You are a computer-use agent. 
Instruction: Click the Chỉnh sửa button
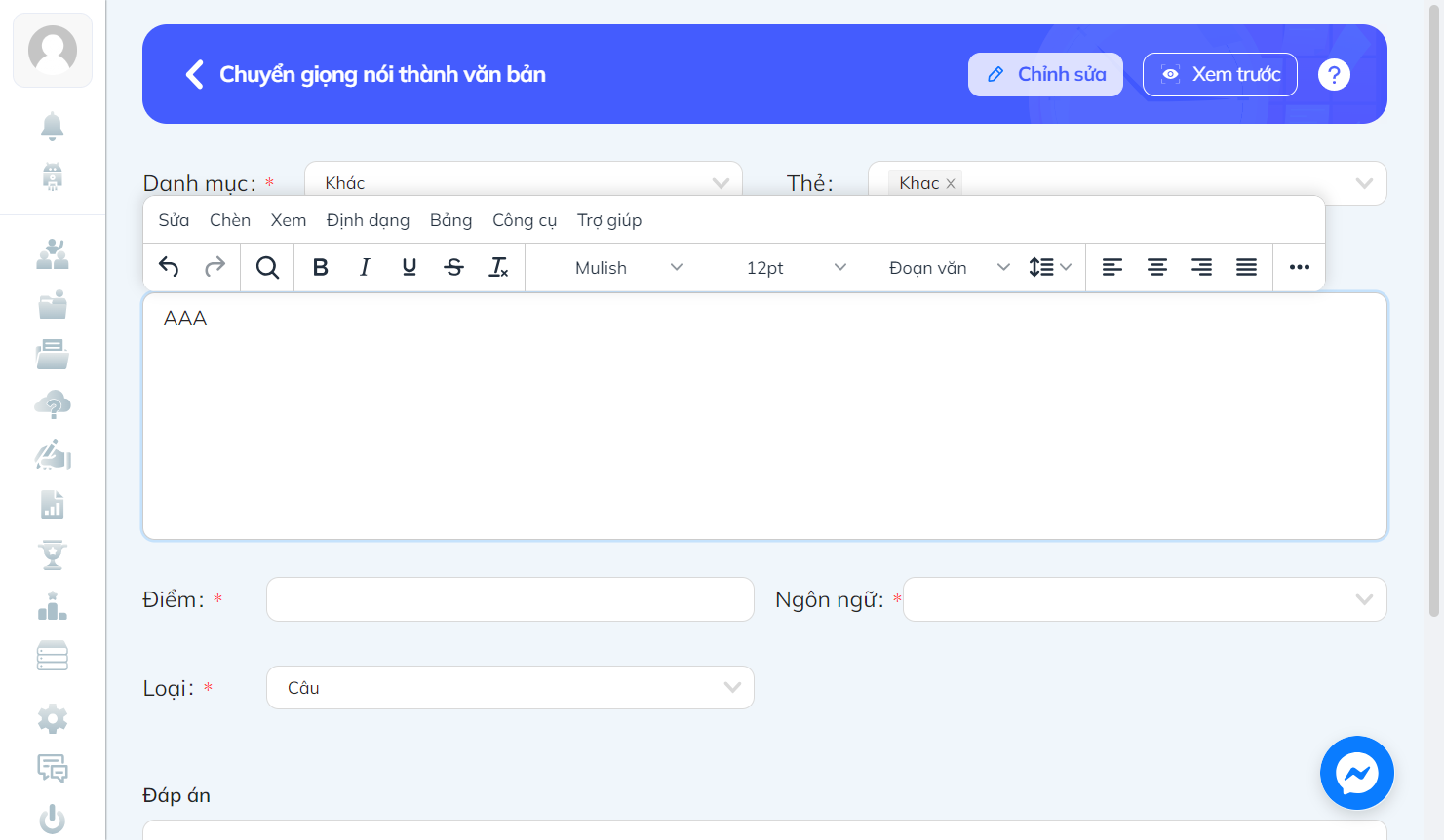point(1045,74)
